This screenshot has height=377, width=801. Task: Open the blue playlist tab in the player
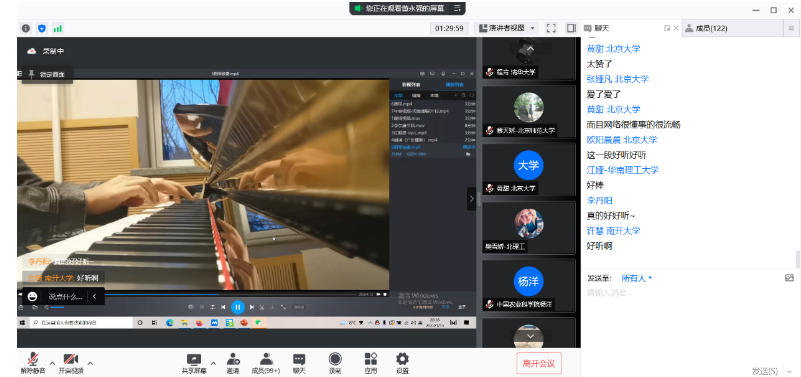coord(454,85)
